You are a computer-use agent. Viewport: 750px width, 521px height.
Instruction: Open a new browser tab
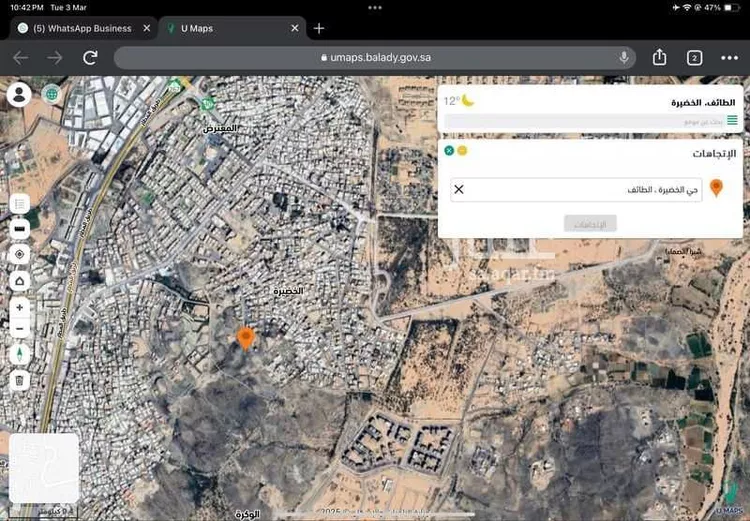click(x=319, y=29)
